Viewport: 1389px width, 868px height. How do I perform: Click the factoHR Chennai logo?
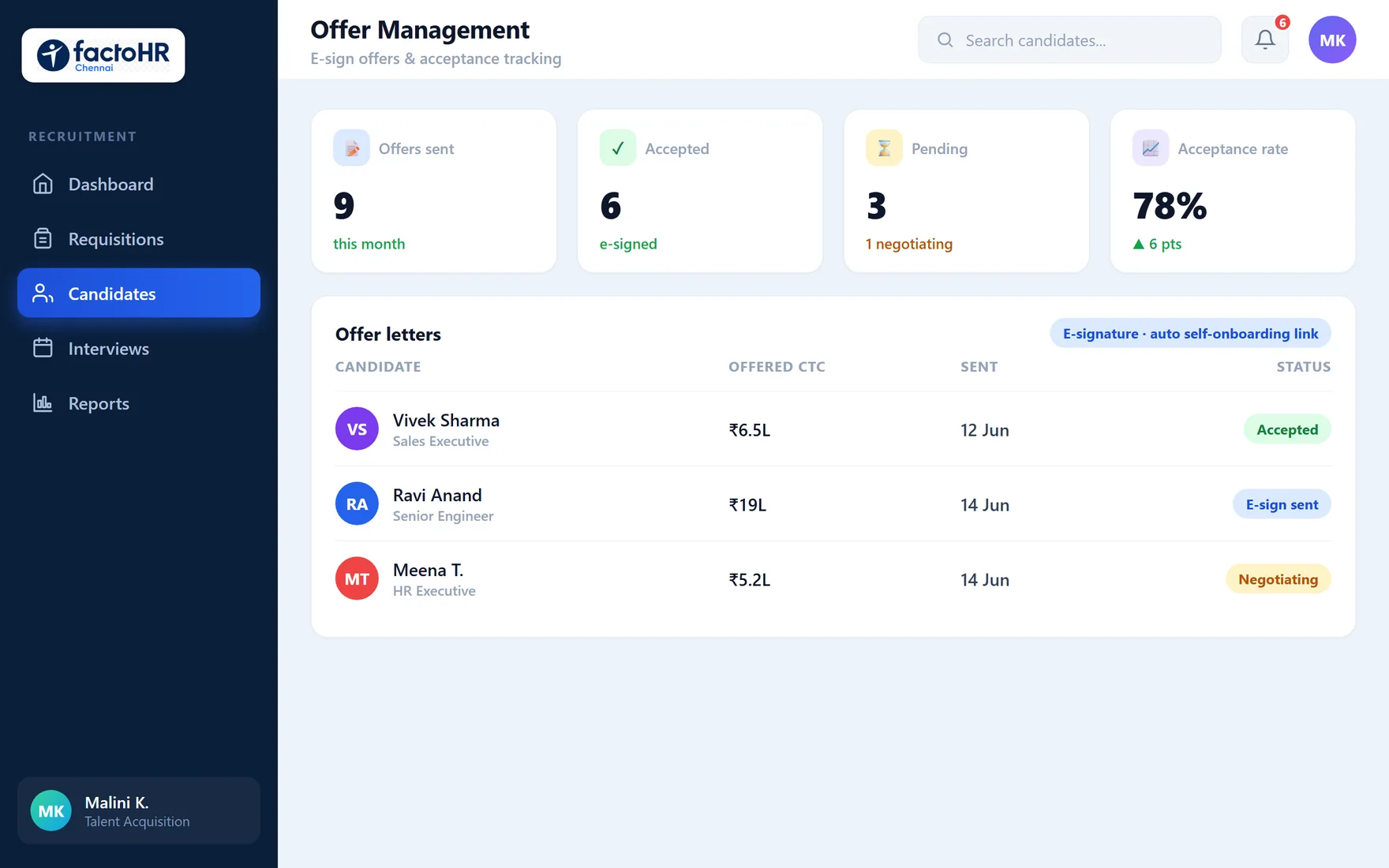[x=103, y=55]
